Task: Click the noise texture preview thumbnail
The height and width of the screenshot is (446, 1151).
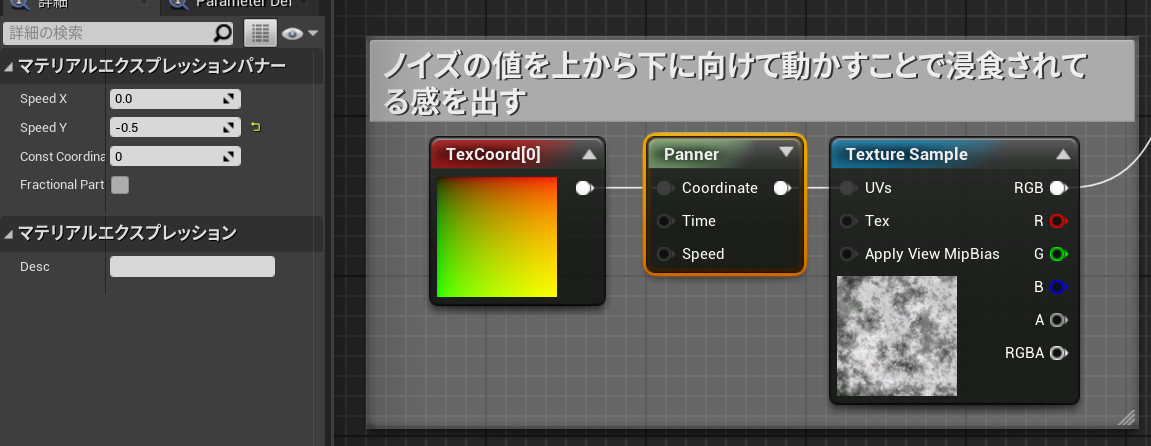Action: click(x=897, y=336)
